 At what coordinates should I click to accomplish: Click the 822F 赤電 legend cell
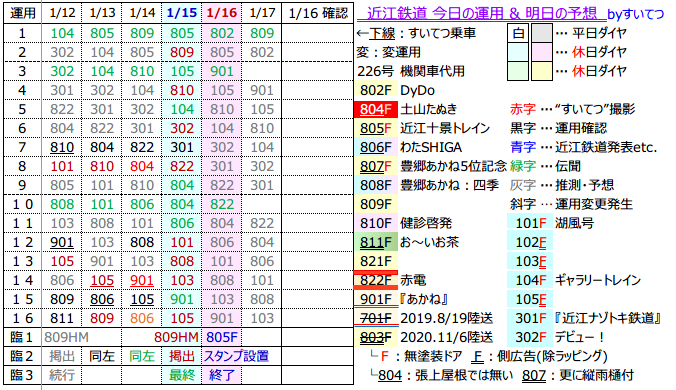pyautogui.click(x=376, y=280)
